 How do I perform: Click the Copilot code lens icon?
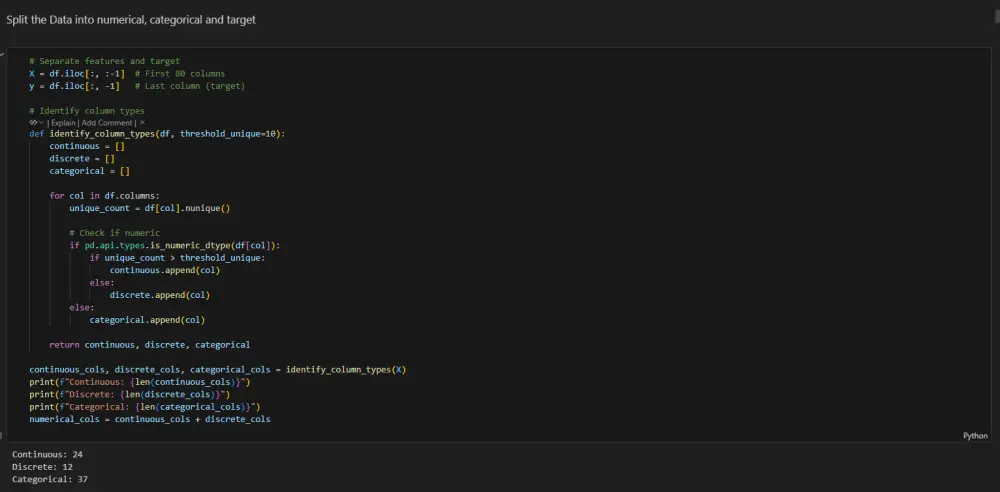point(35,122)
